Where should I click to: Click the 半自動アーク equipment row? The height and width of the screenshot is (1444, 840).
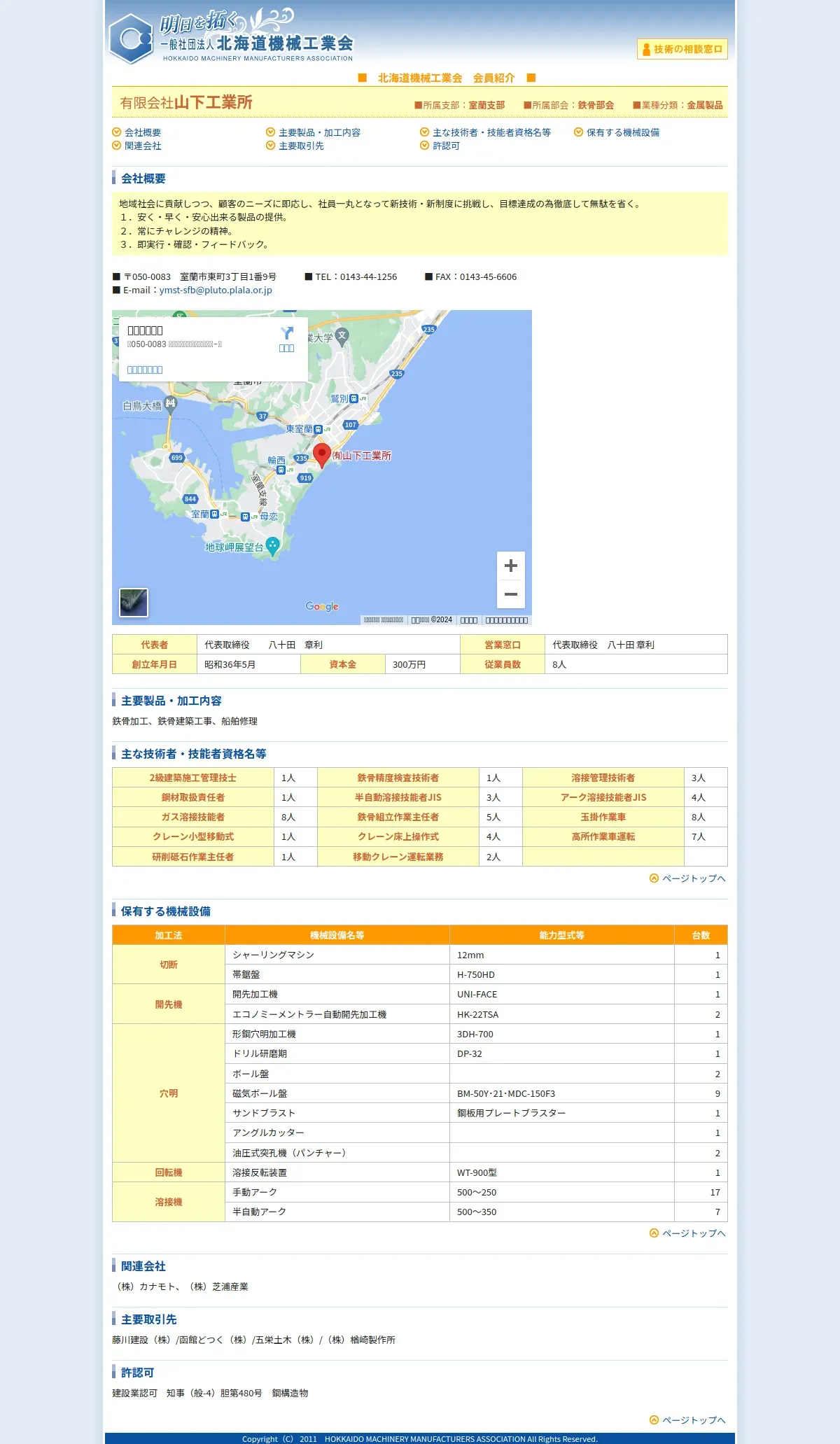pyautogui.click(x=476, y=1212)
